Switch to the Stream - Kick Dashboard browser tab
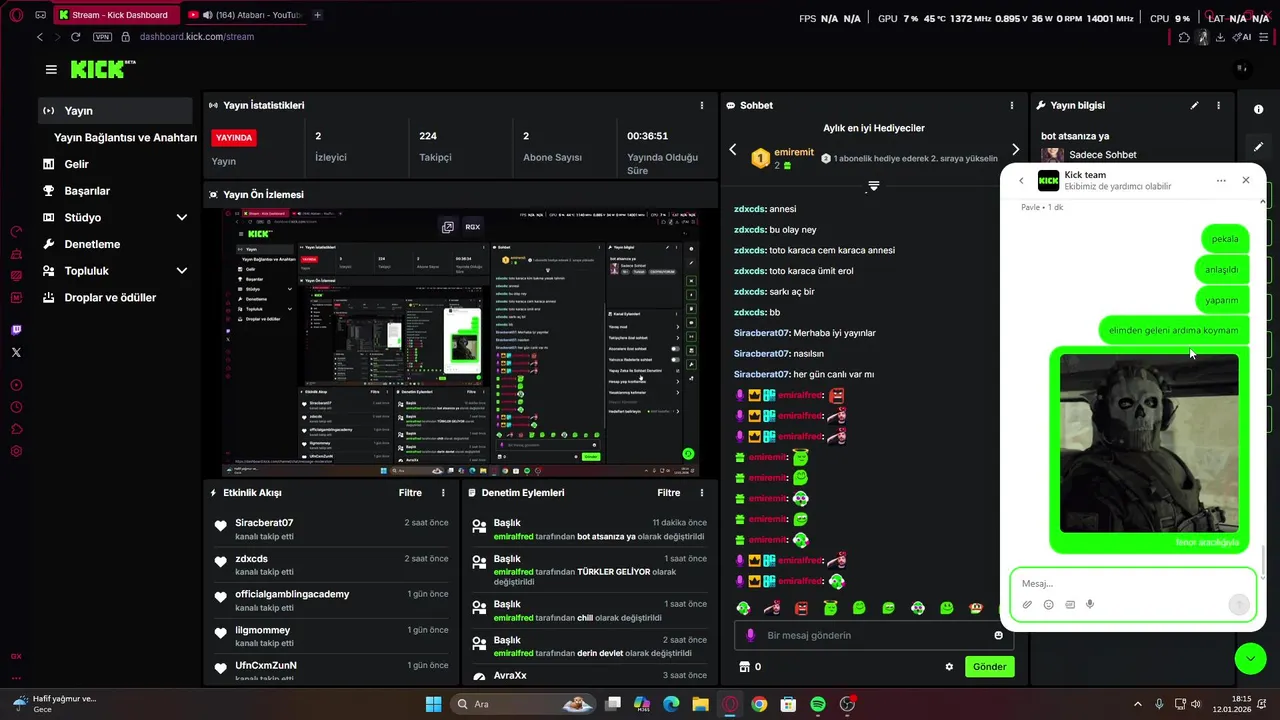Image resolution: width=1280 pixels, height=720 pixels. coord(117,15)
